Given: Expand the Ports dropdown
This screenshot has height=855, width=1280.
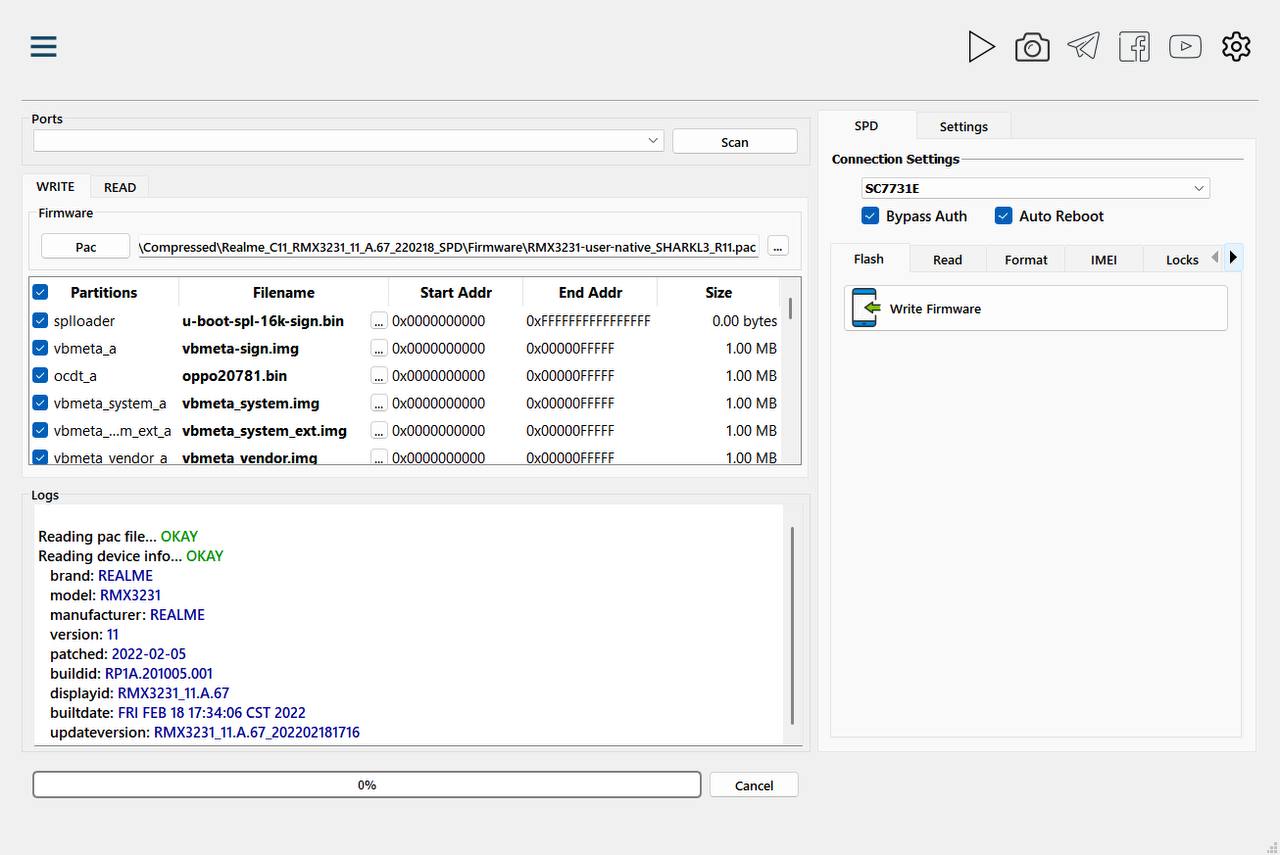Looking at the screenshot, I should [x=653, y=141].
